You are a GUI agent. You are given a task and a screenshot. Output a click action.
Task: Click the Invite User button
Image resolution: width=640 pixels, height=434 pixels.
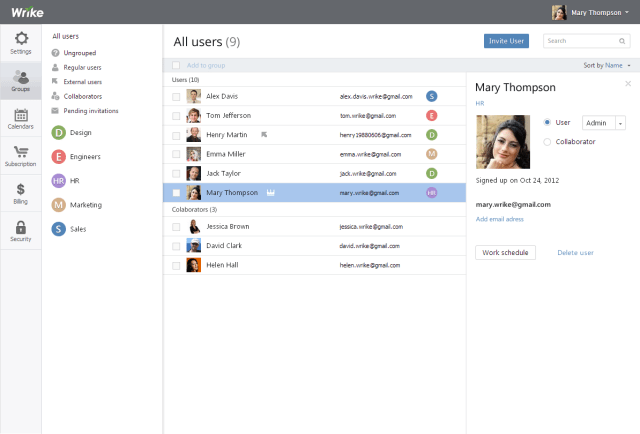click(x=506, y=41)
